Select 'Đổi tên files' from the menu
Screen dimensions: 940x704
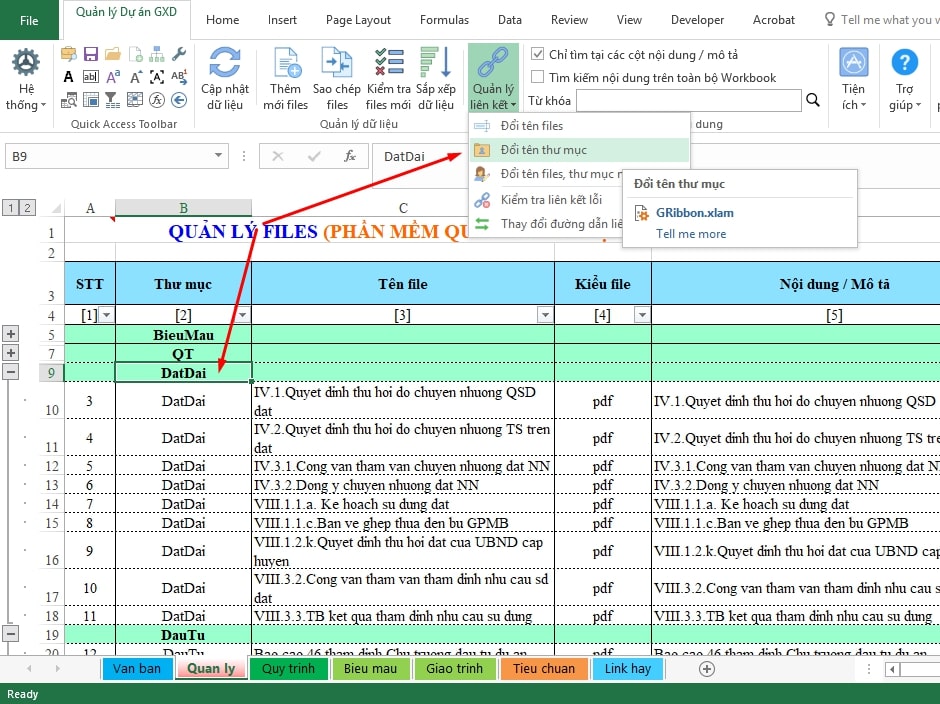531,126
